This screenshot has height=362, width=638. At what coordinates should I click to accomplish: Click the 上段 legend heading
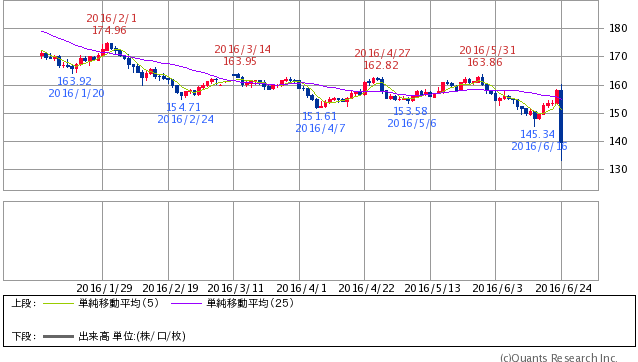[x=24, y=303]
